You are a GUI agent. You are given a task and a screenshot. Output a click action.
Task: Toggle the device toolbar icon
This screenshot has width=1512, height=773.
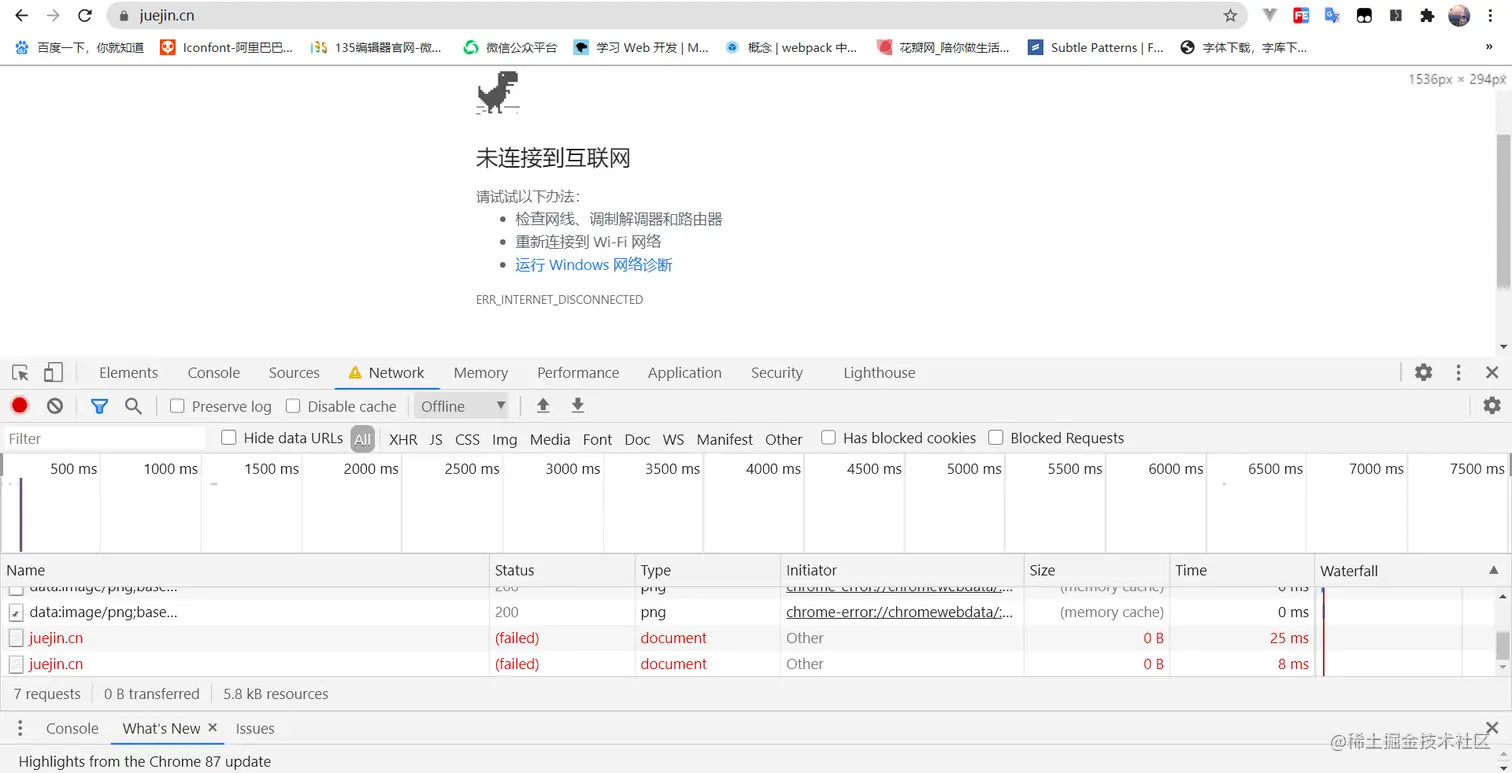pyautogui.click(x=53, y=373)
